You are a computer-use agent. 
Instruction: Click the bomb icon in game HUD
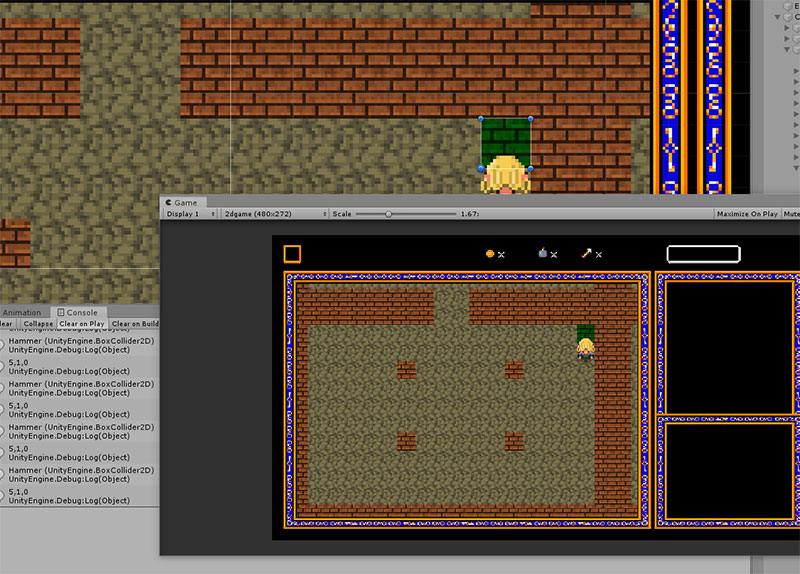[542, 254]
